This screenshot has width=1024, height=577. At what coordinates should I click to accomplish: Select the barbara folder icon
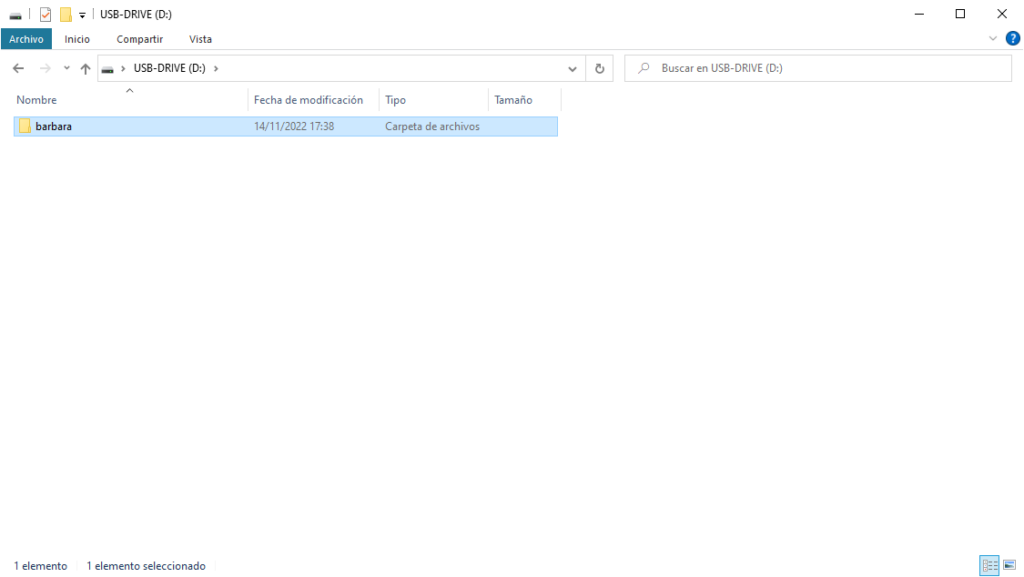pyautogui.click(x=24, y=126)
